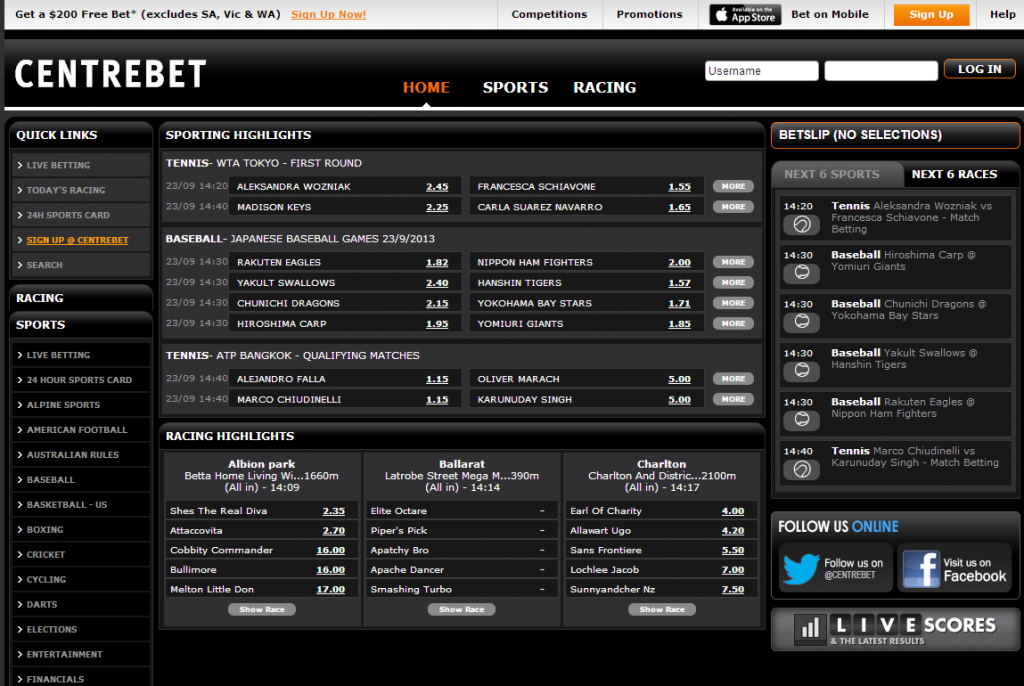Image resolution: width=1024 pixels, height=686 pixels.
Task: Select Yakult Swallows odds 2.40
Action: (x=437, y=283)
